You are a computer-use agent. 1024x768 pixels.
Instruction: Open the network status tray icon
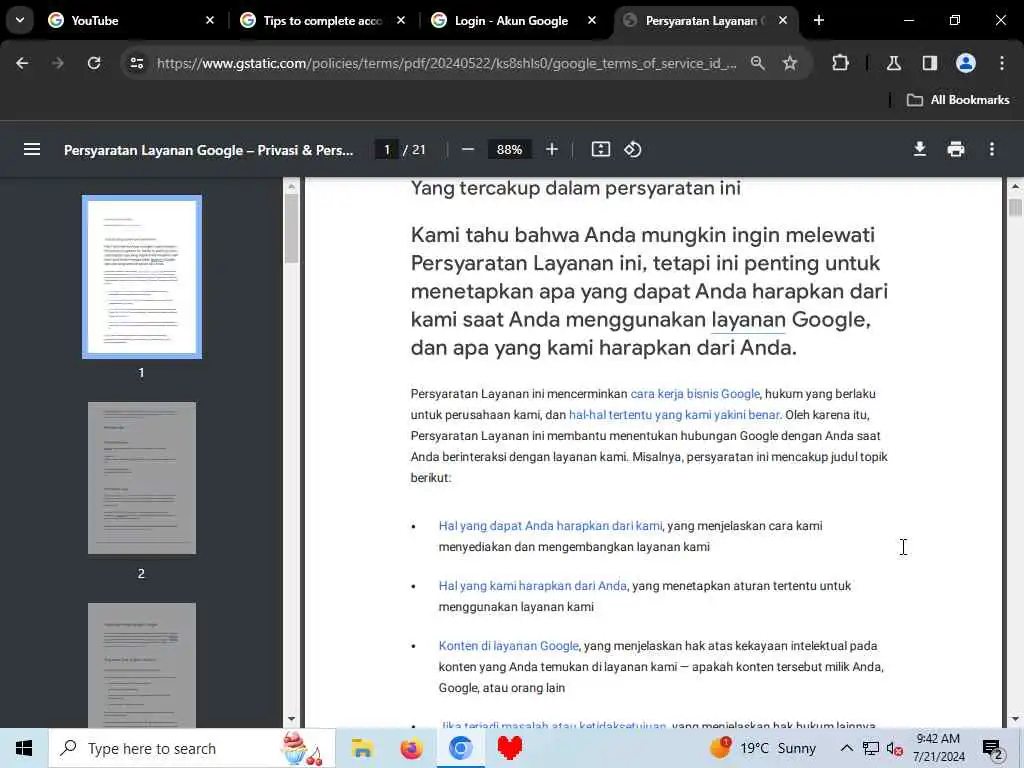tap(871, 748)
